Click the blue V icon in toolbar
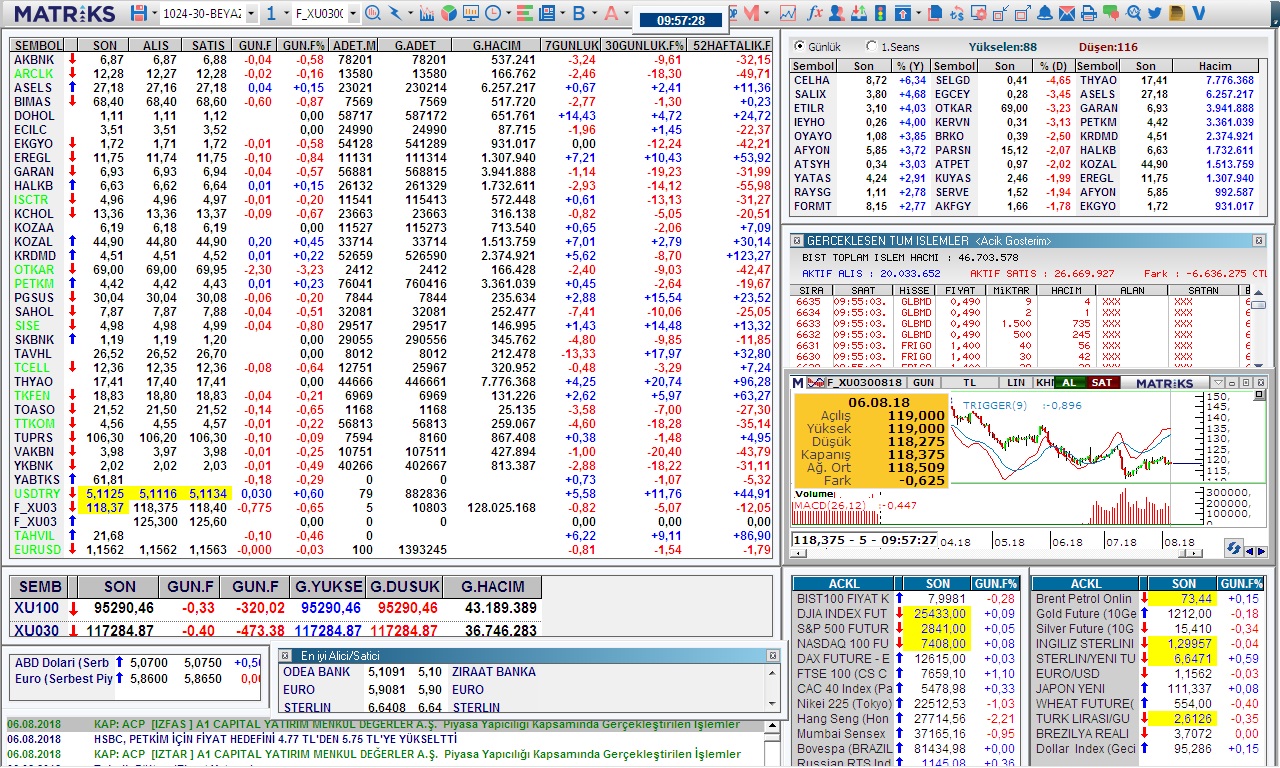Viewport: 1280px width, 768px height. (1198, 13)
